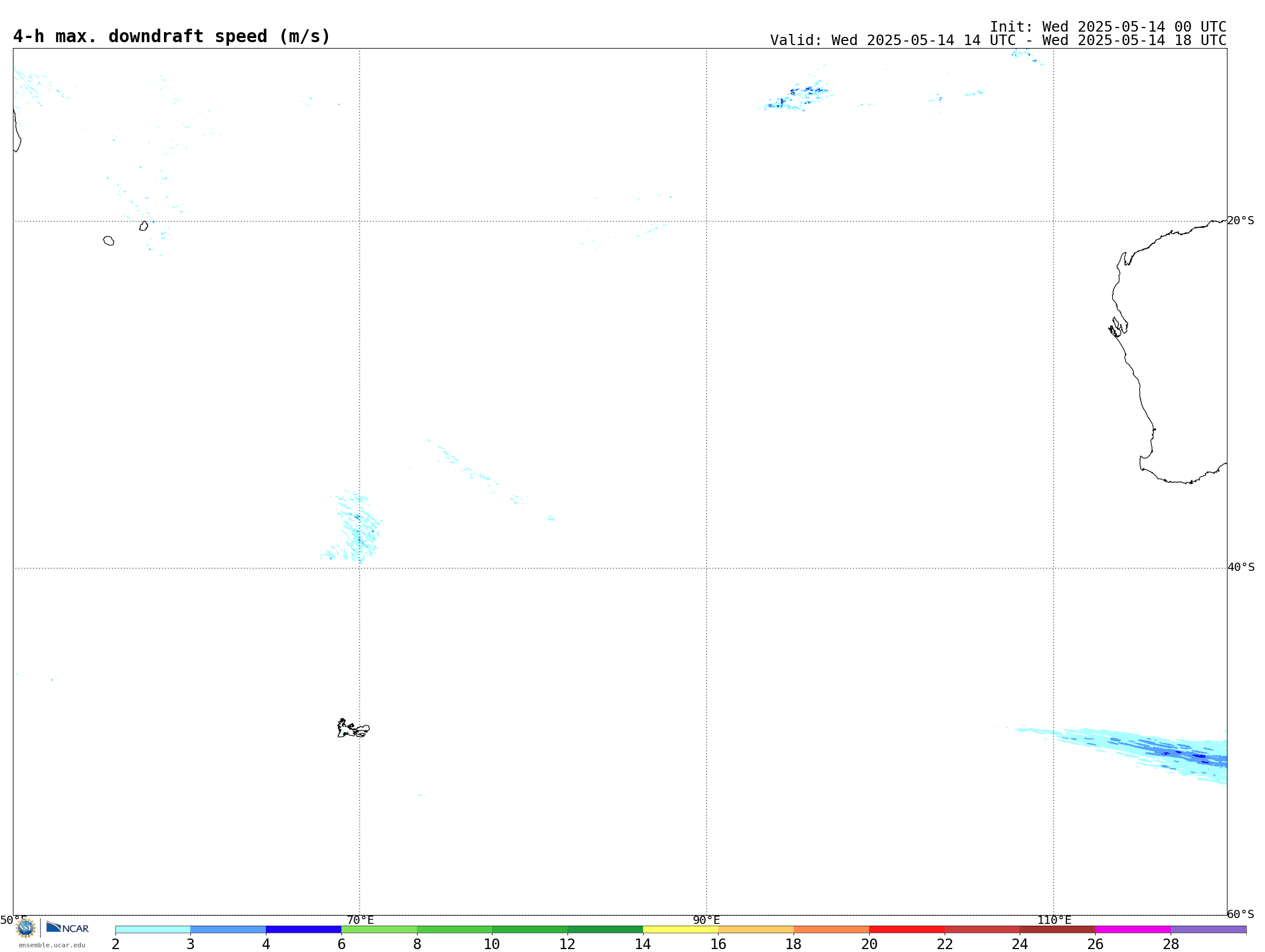This screenshot has width=1265, height=952.
Task: Select the medium blue 3–4 colorbar segment
Action: pyautogui.click(x=228, y=929)
